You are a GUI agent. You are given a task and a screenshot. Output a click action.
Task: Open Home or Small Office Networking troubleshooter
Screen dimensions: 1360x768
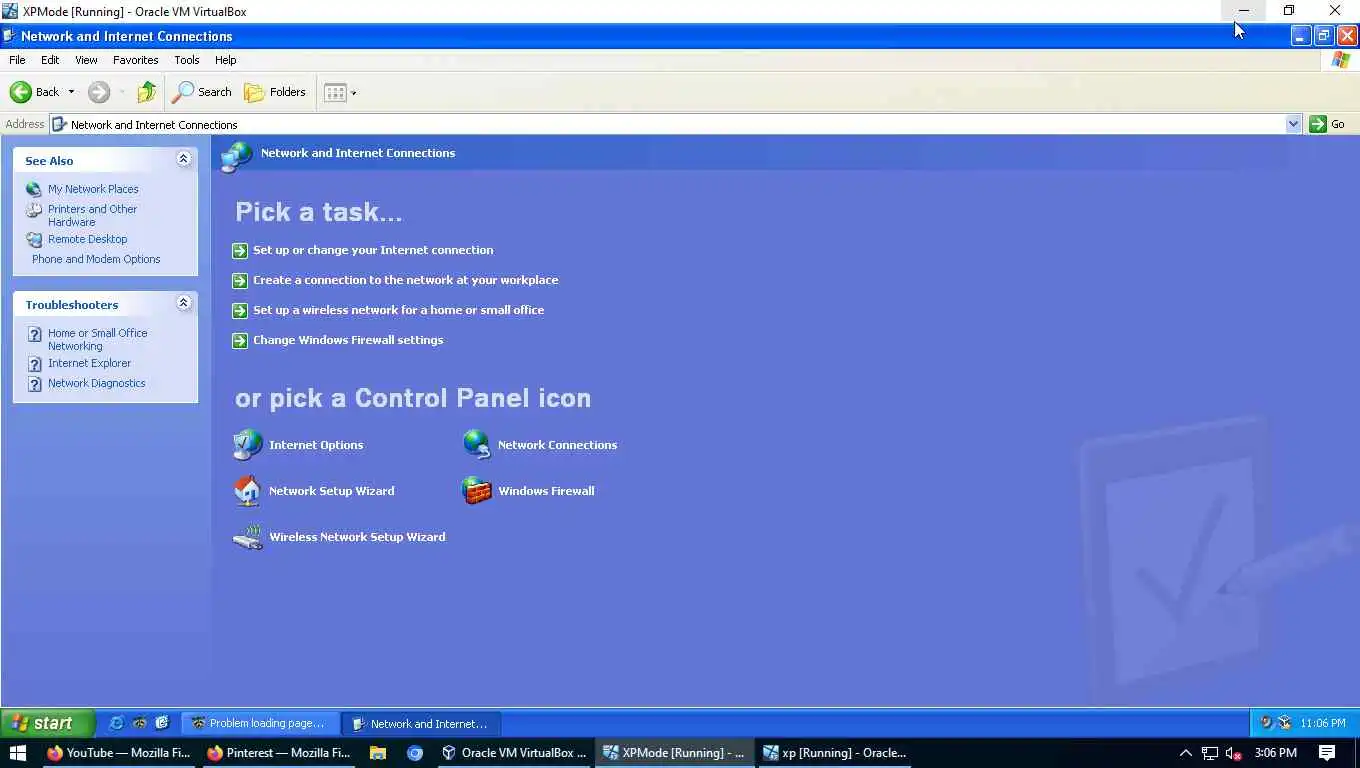[97, 339]
